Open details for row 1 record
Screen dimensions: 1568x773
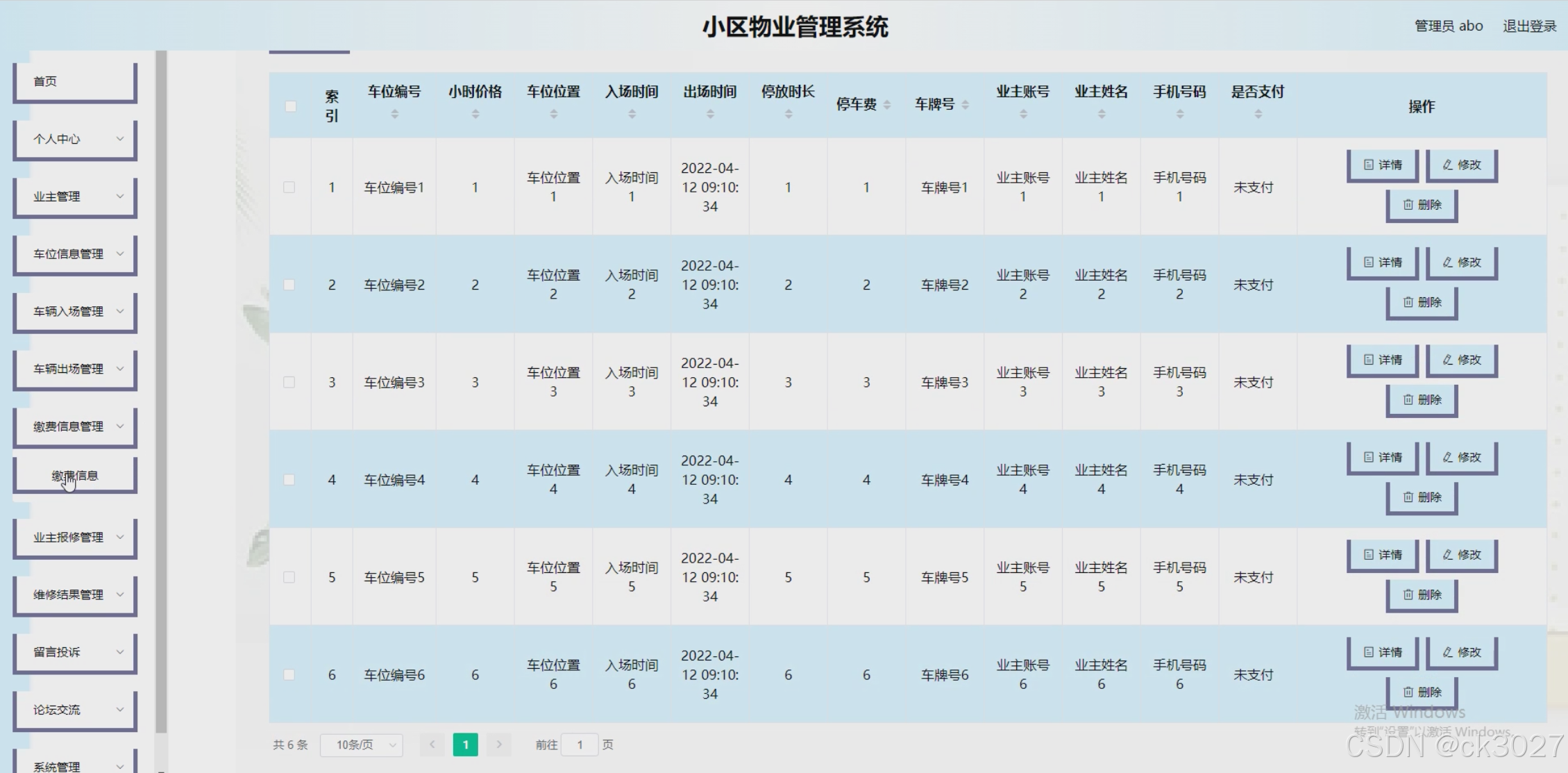tap(1382, 165)
